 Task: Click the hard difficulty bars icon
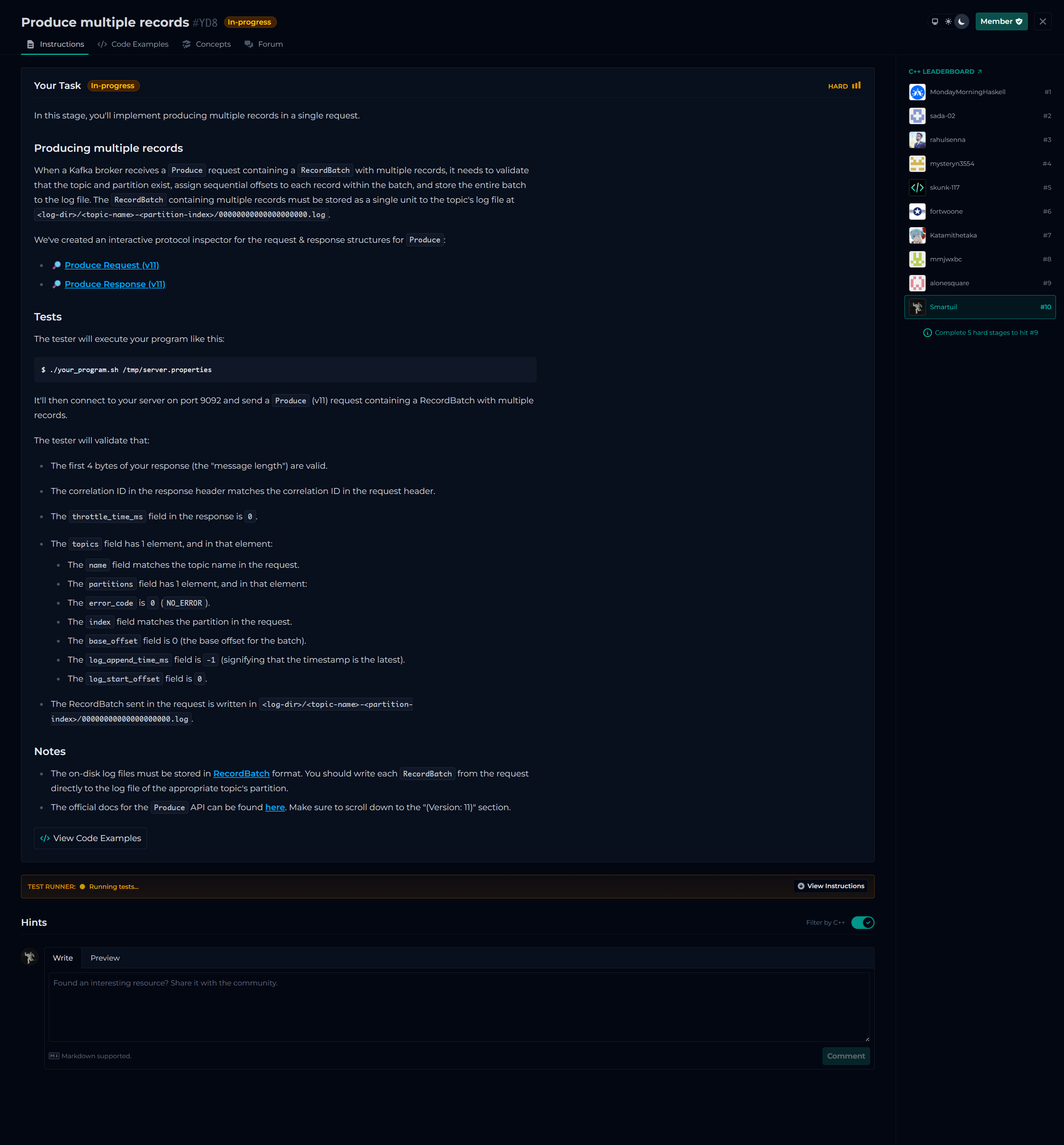856,86
